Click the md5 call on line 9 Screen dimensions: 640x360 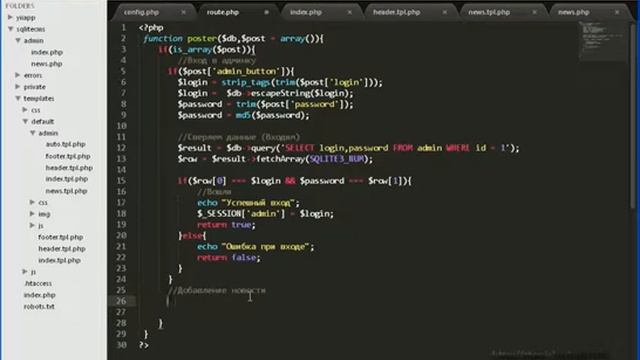243,115
